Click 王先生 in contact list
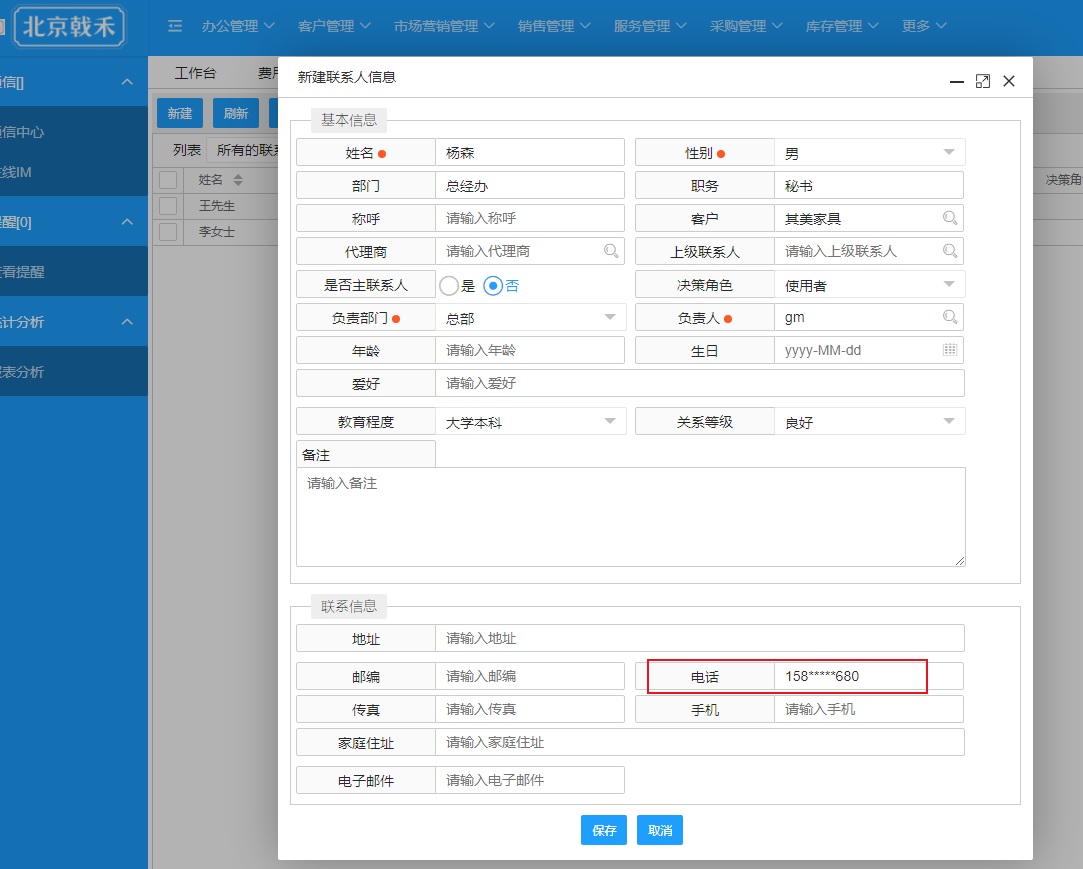The width and height of the screenshot is (1083, 869). coord(217,206)
